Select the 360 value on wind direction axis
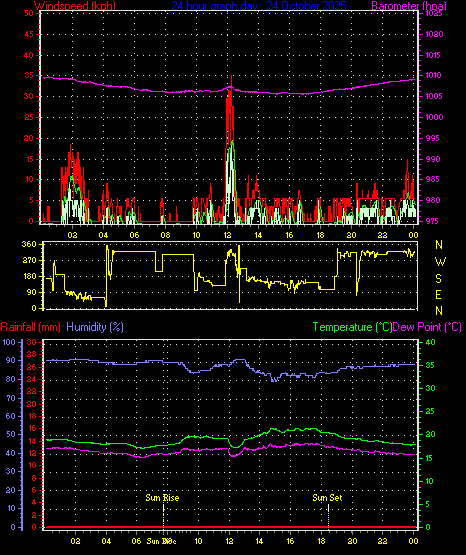Screen dimensions: 466x555 coord(29,244)
